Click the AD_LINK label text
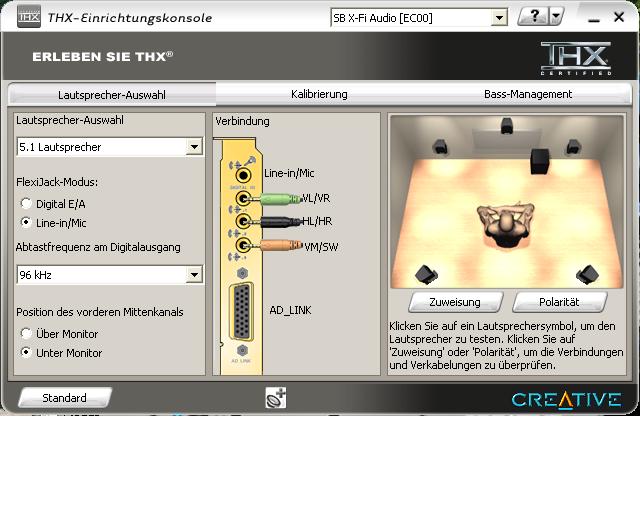The image size is (640, 512). [x=290, y=310]
